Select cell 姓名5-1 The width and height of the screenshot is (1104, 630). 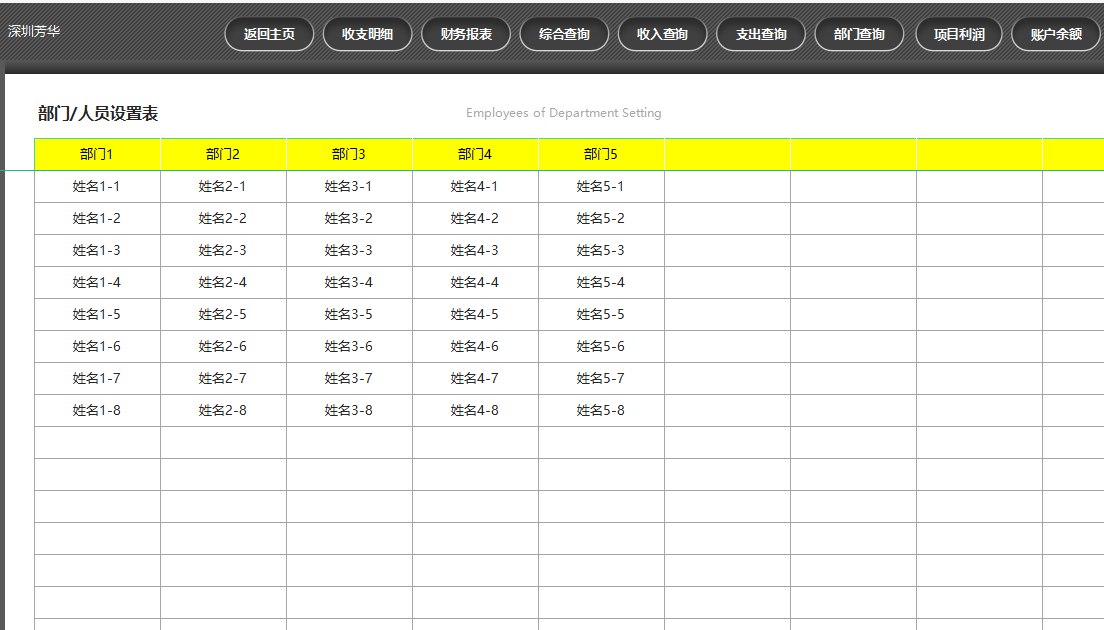(601, 187)
